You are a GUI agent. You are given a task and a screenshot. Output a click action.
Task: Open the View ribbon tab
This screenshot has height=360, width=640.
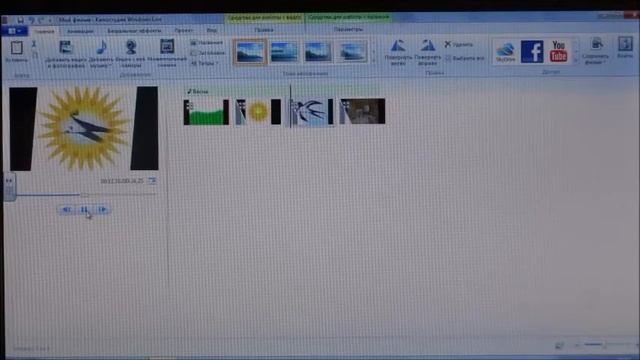click(211, 31)
